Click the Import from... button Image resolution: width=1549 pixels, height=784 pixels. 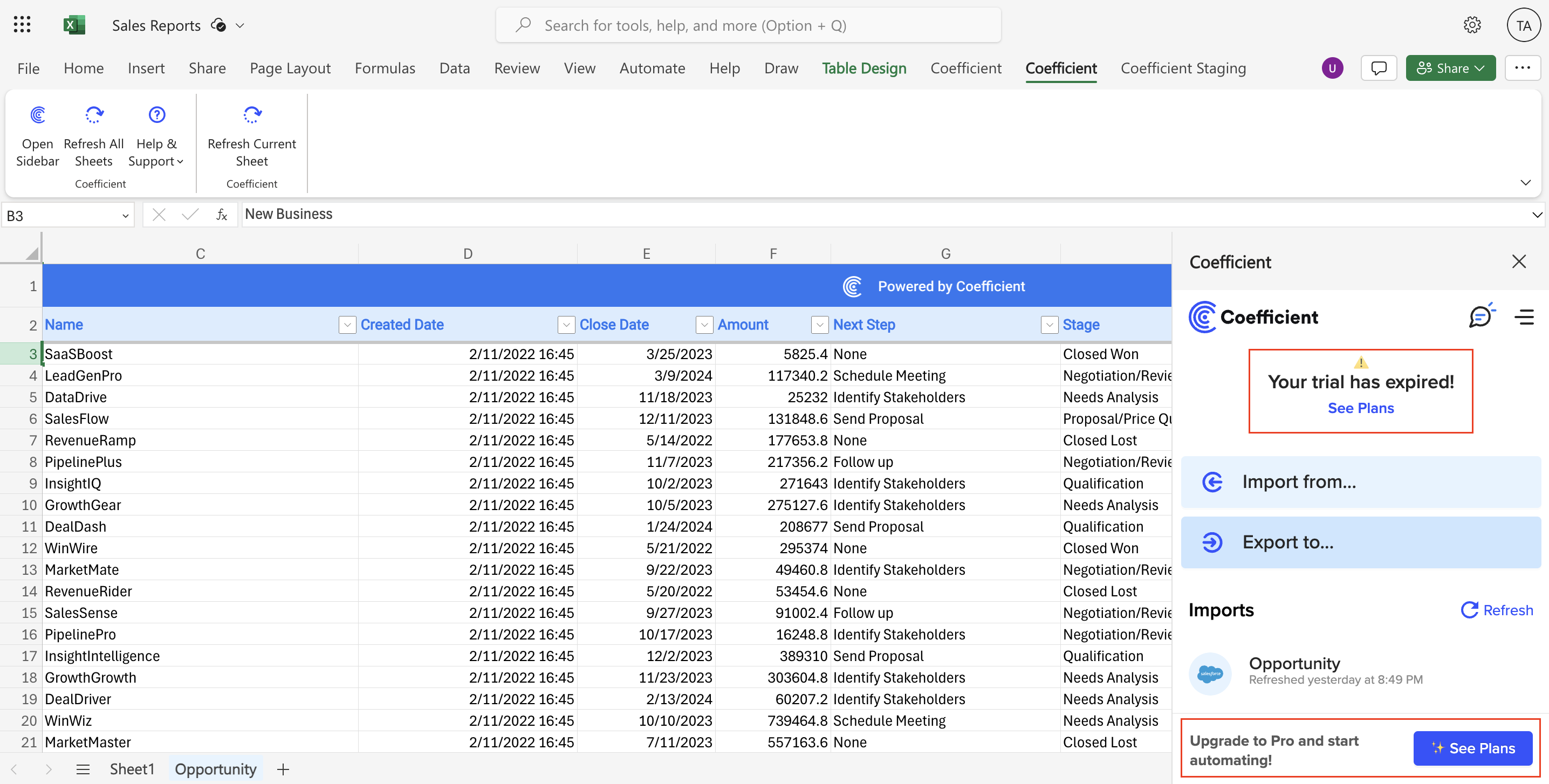[x=1360, y=482]
